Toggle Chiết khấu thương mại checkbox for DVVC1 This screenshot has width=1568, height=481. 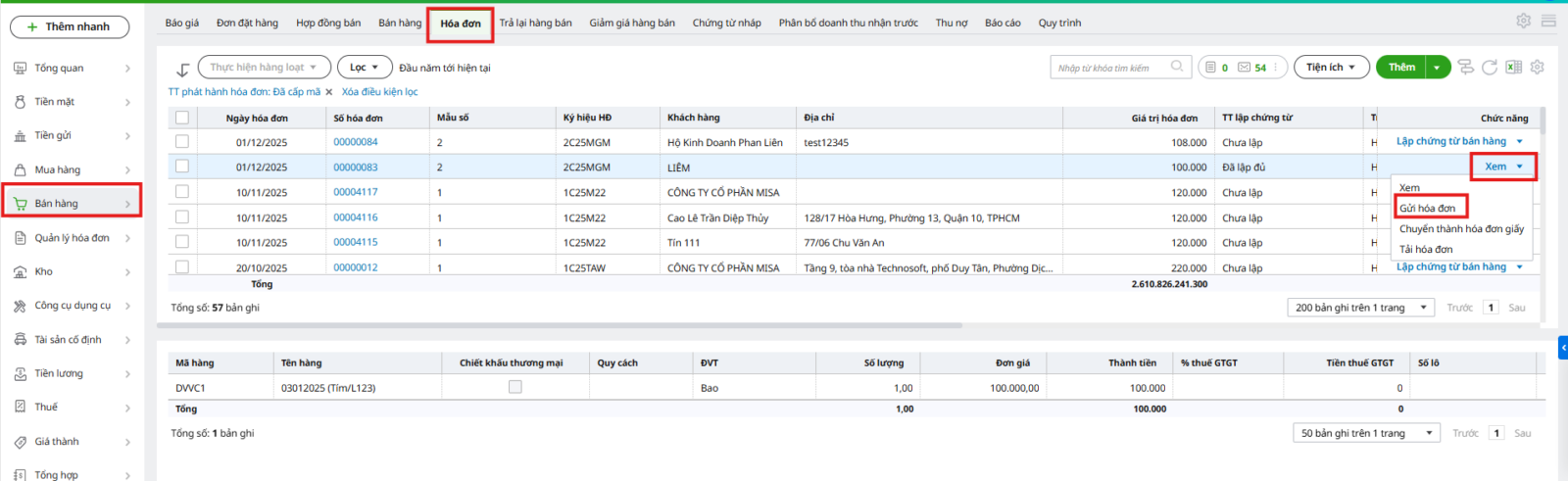[514, 388]
